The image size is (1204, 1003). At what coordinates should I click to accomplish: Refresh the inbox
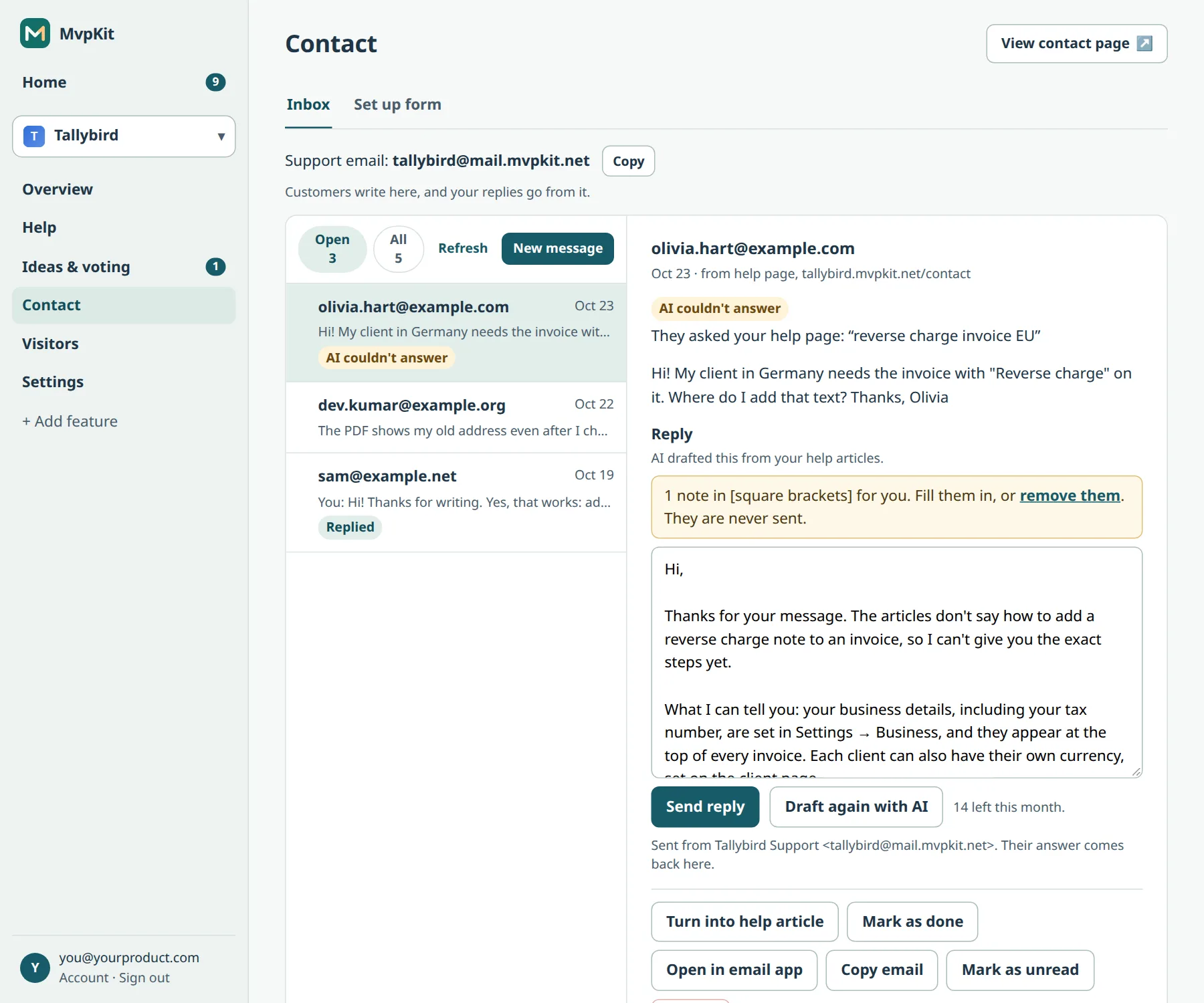(463, 249)
